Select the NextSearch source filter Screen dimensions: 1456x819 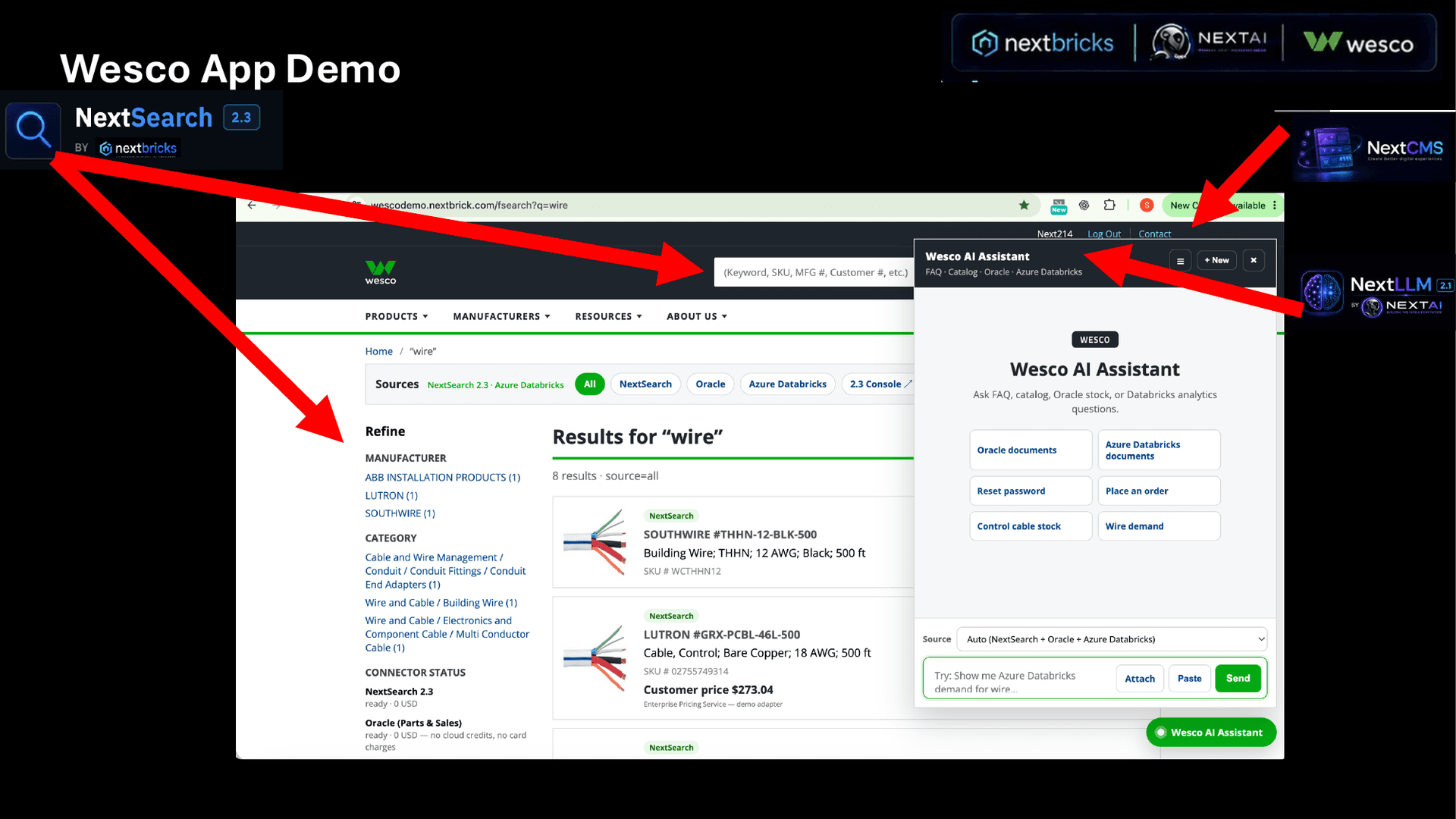coord(645,384)
